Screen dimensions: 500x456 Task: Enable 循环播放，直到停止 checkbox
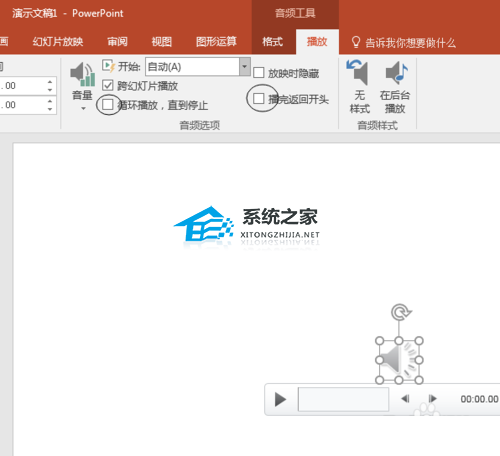108,104
